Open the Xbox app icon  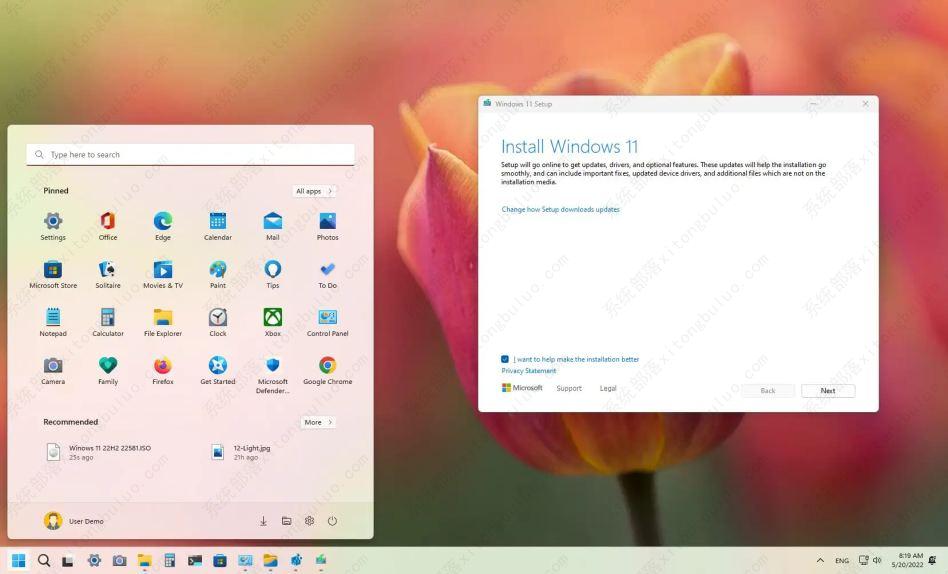[272, 318]
